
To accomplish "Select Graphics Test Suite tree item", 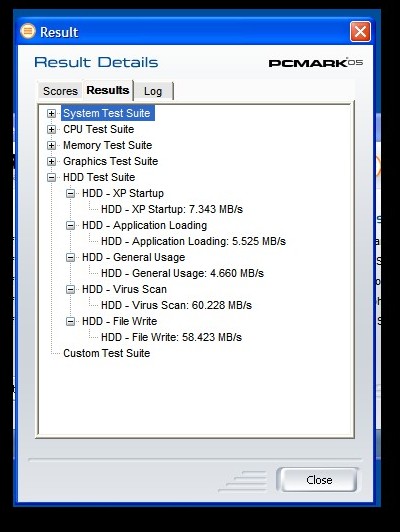I will pyautogui.click(x=111, y=161).
